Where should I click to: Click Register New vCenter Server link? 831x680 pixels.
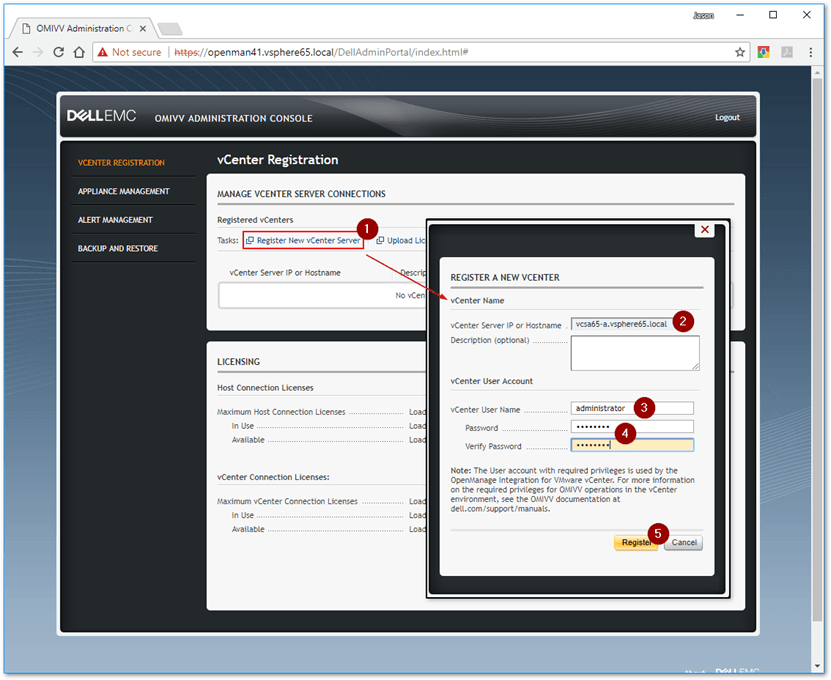[x=303, y=241]
